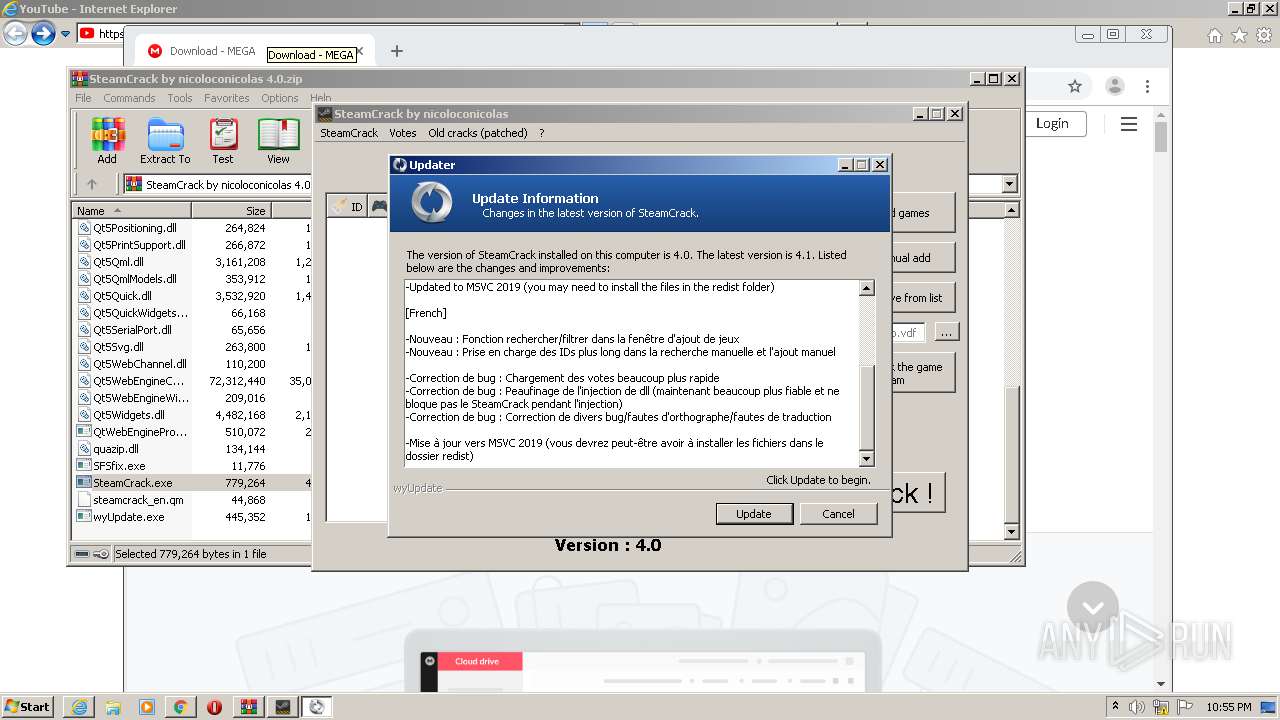Click the browse '...' button beside vdf field
The width and height of the screenshot is (1280, 720).
coord(946,332)
